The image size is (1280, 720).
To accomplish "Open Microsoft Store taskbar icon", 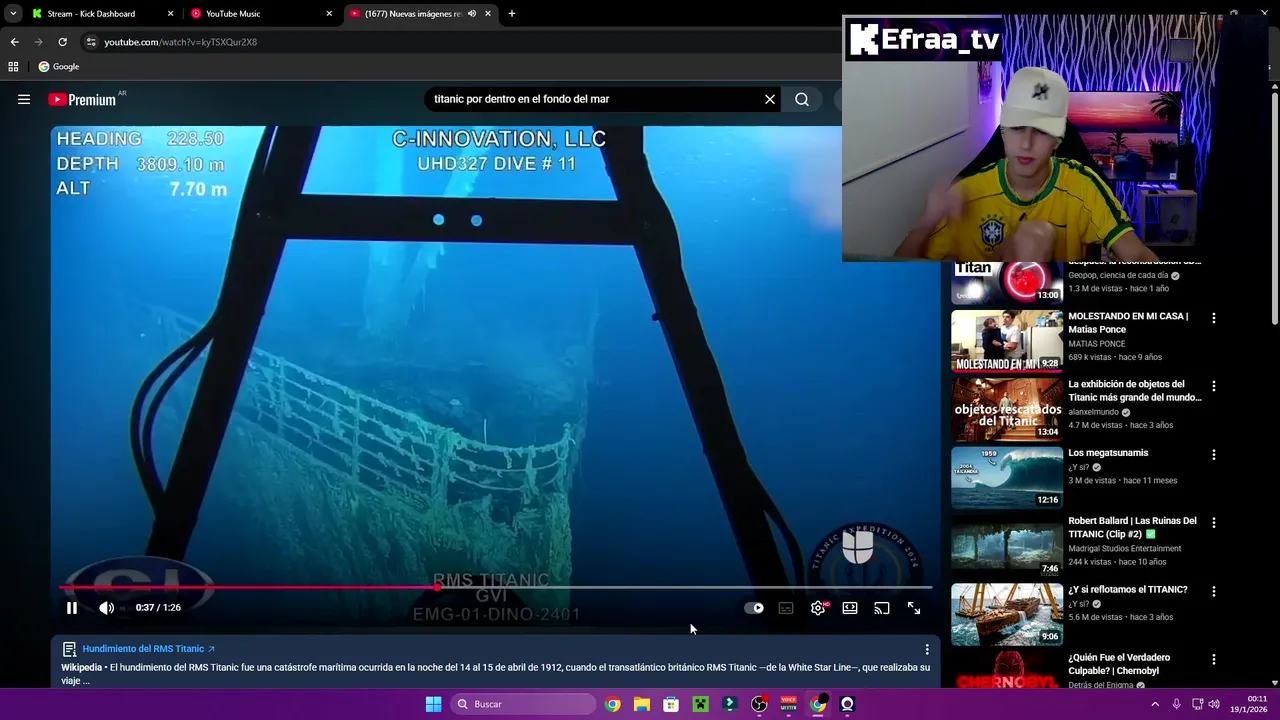I will point(671,704).
